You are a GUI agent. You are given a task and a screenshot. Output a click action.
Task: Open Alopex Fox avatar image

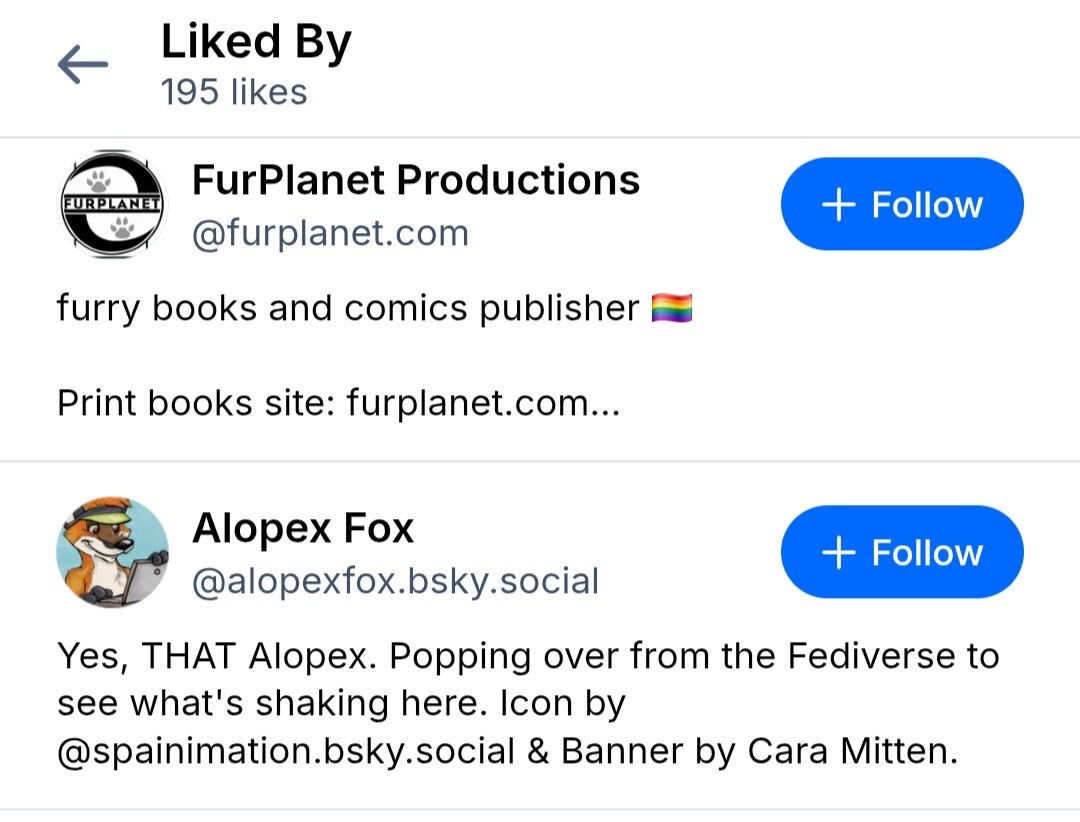112,552
